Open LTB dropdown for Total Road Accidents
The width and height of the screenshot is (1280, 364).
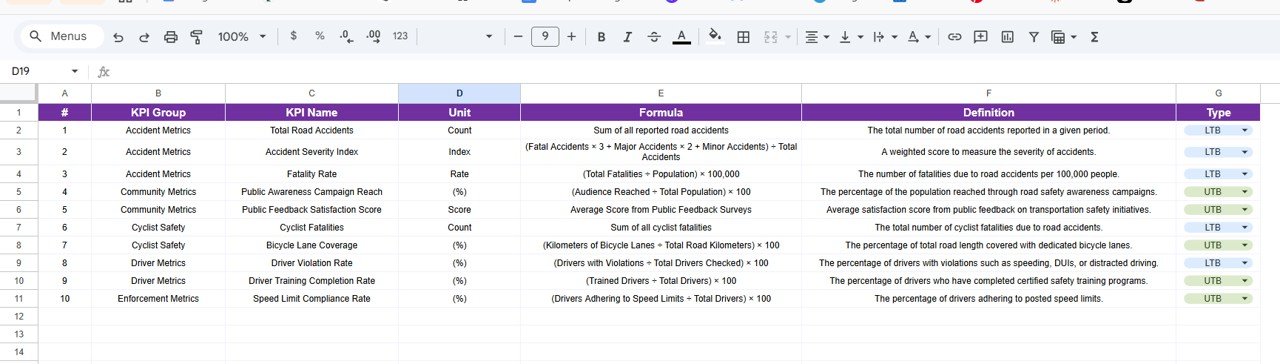[1245, 130]
